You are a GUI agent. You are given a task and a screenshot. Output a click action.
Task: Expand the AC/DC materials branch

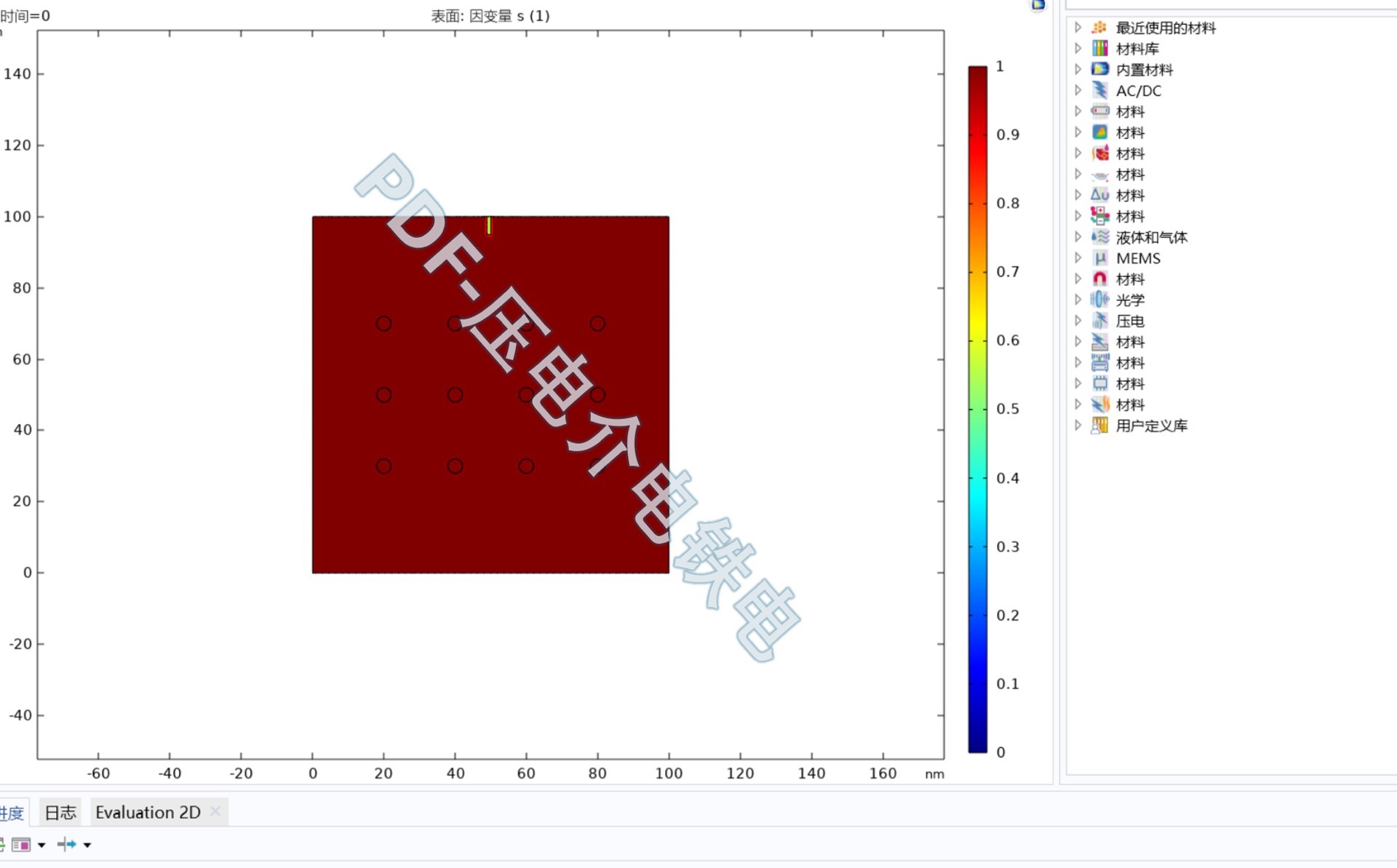click(x=1078, y=90)
